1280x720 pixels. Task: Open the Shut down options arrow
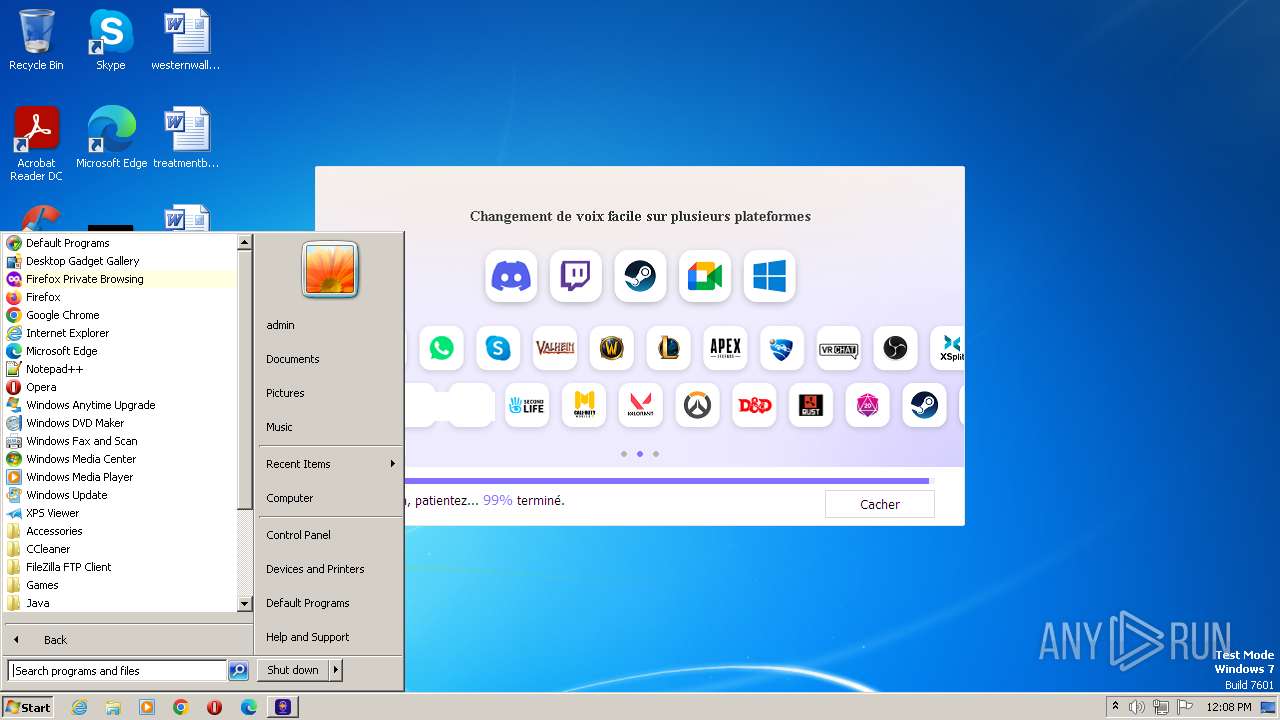point(336,670)
